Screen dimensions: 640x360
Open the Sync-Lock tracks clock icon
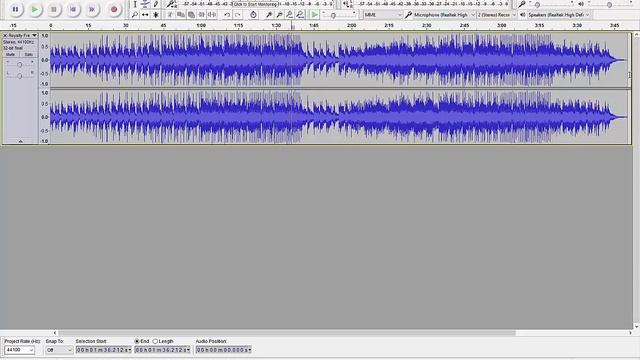(x=253, y=15)
